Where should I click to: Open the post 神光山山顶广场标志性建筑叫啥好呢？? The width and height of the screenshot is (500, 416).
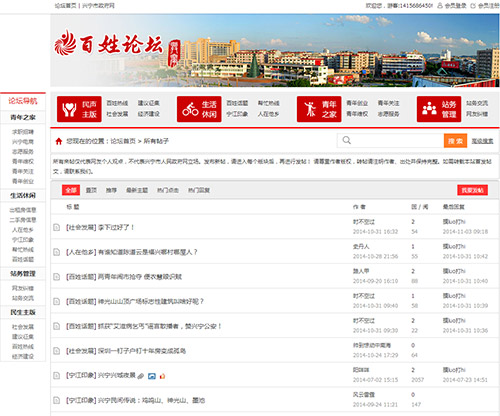(151, 301)
